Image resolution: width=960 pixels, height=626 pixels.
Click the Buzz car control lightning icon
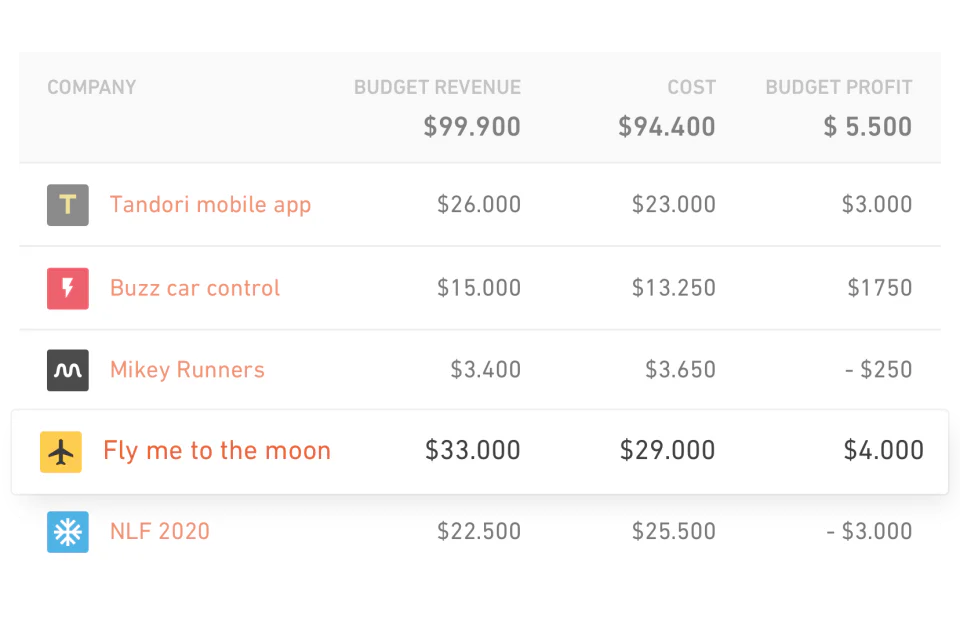[68, 288]
